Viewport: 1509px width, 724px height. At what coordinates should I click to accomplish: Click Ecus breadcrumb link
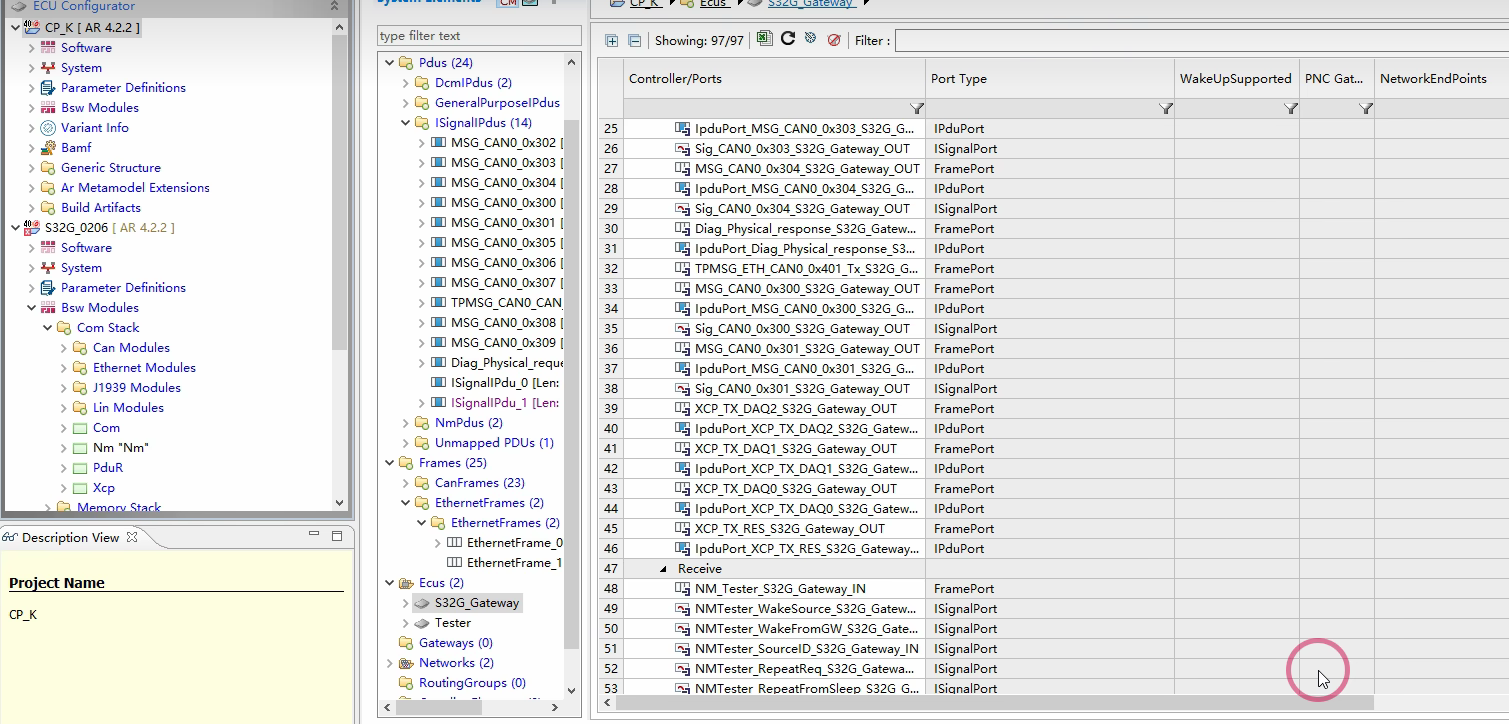[713, 3]
